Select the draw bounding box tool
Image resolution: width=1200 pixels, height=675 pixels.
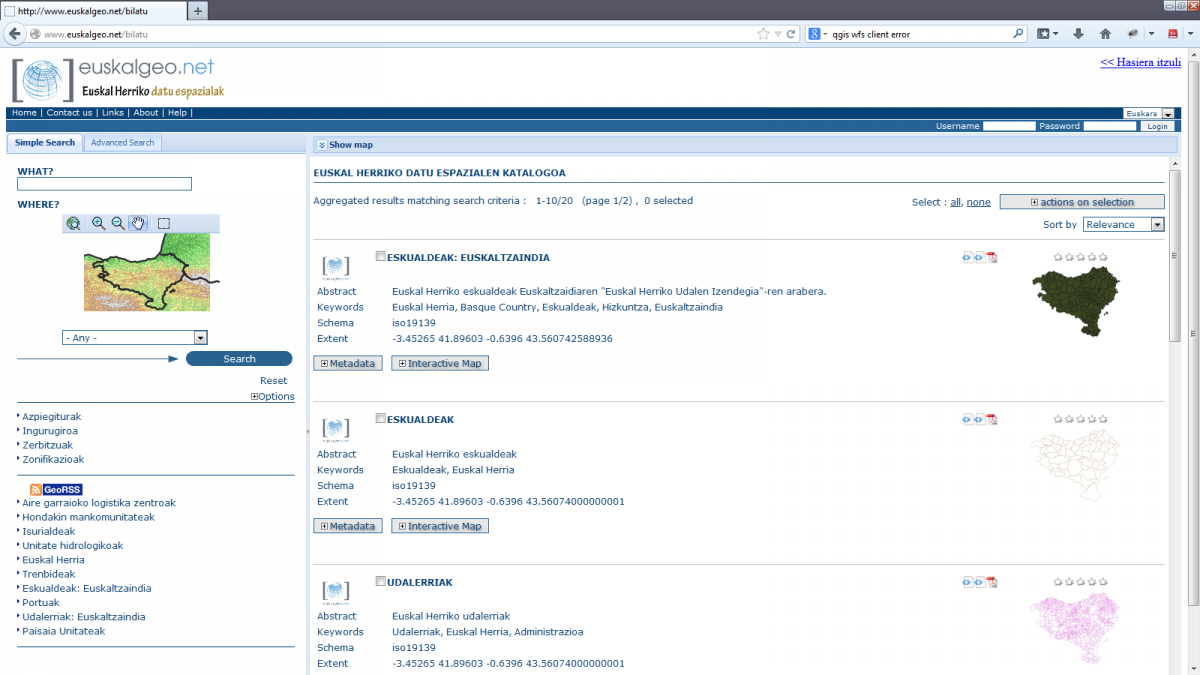(x=164, y=224)
